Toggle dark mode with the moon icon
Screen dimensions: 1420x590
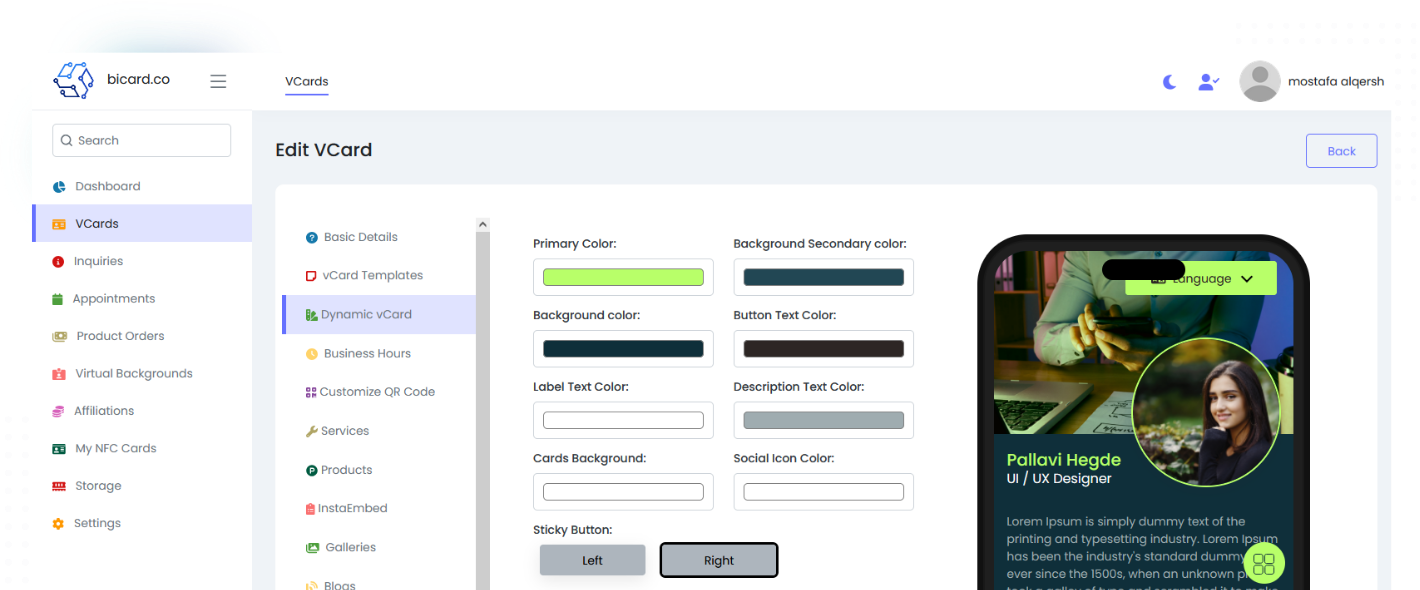click(x=1169, y=82)
